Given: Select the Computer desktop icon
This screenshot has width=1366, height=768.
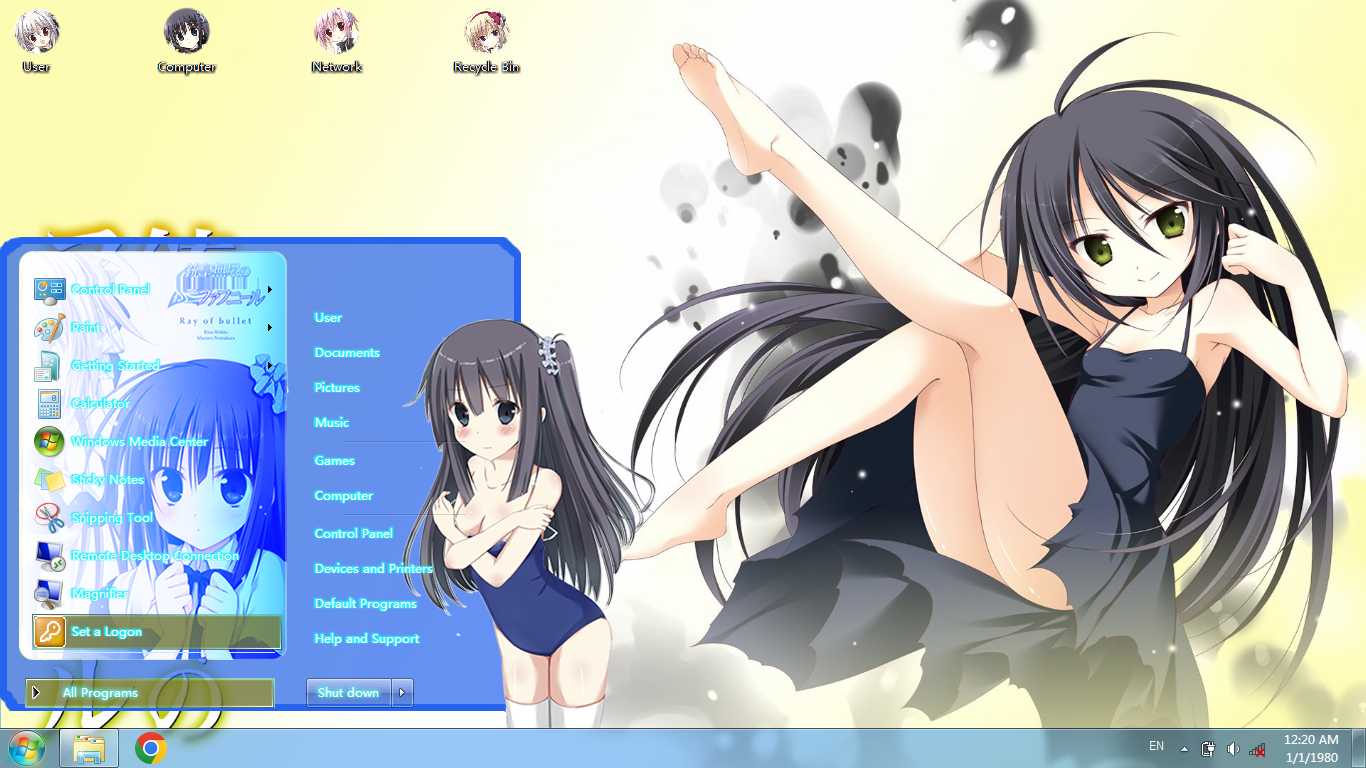Looking at the screenshot, I should (x=187, y=42).
